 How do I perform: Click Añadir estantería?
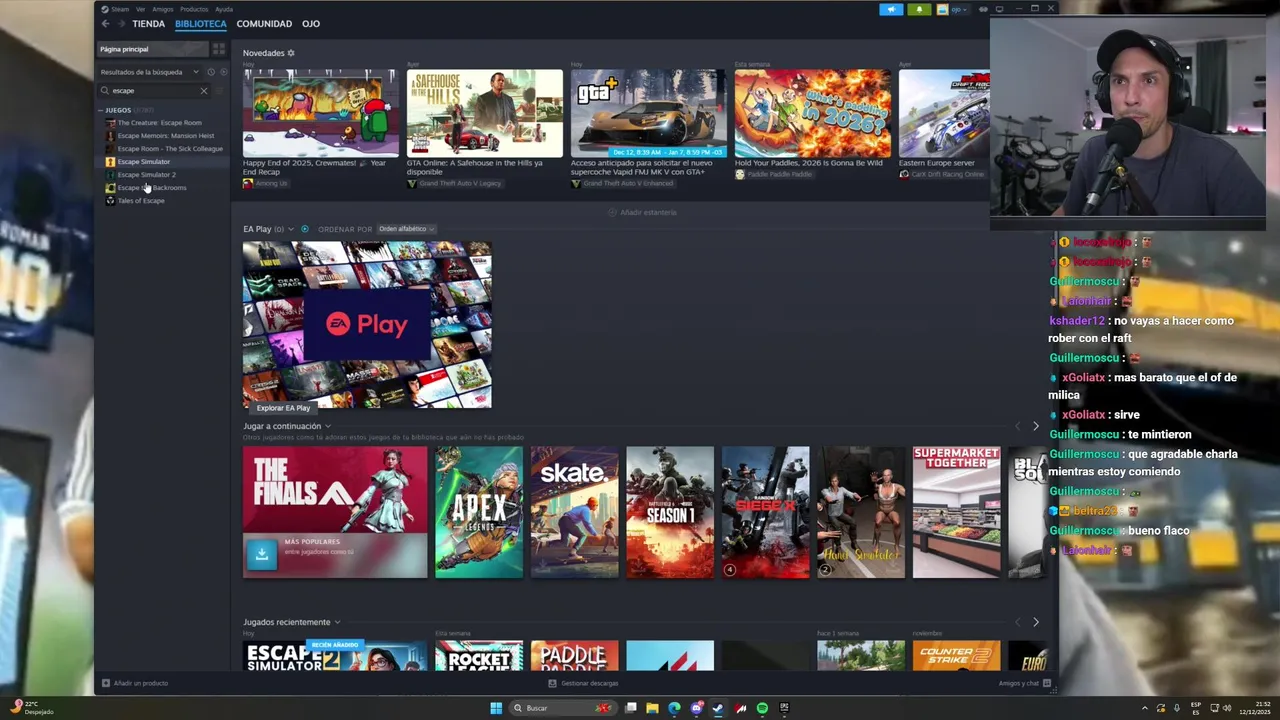coord(642,212)
